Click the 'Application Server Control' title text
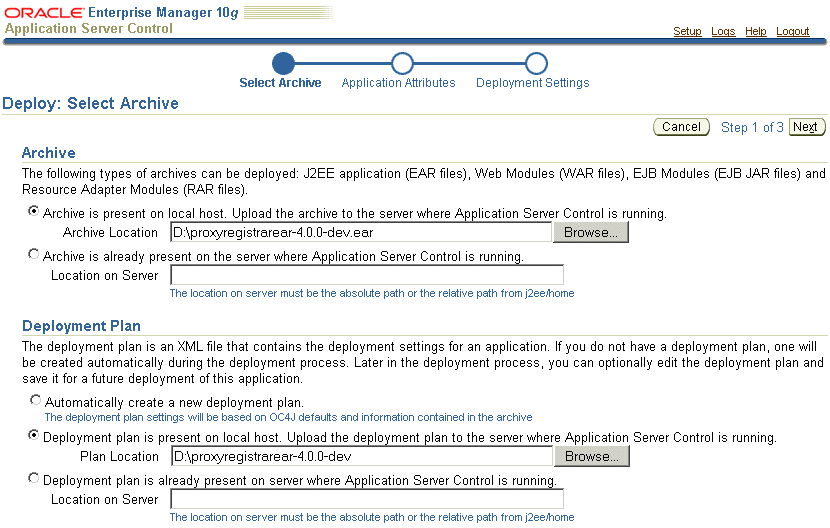 point(88,29)
